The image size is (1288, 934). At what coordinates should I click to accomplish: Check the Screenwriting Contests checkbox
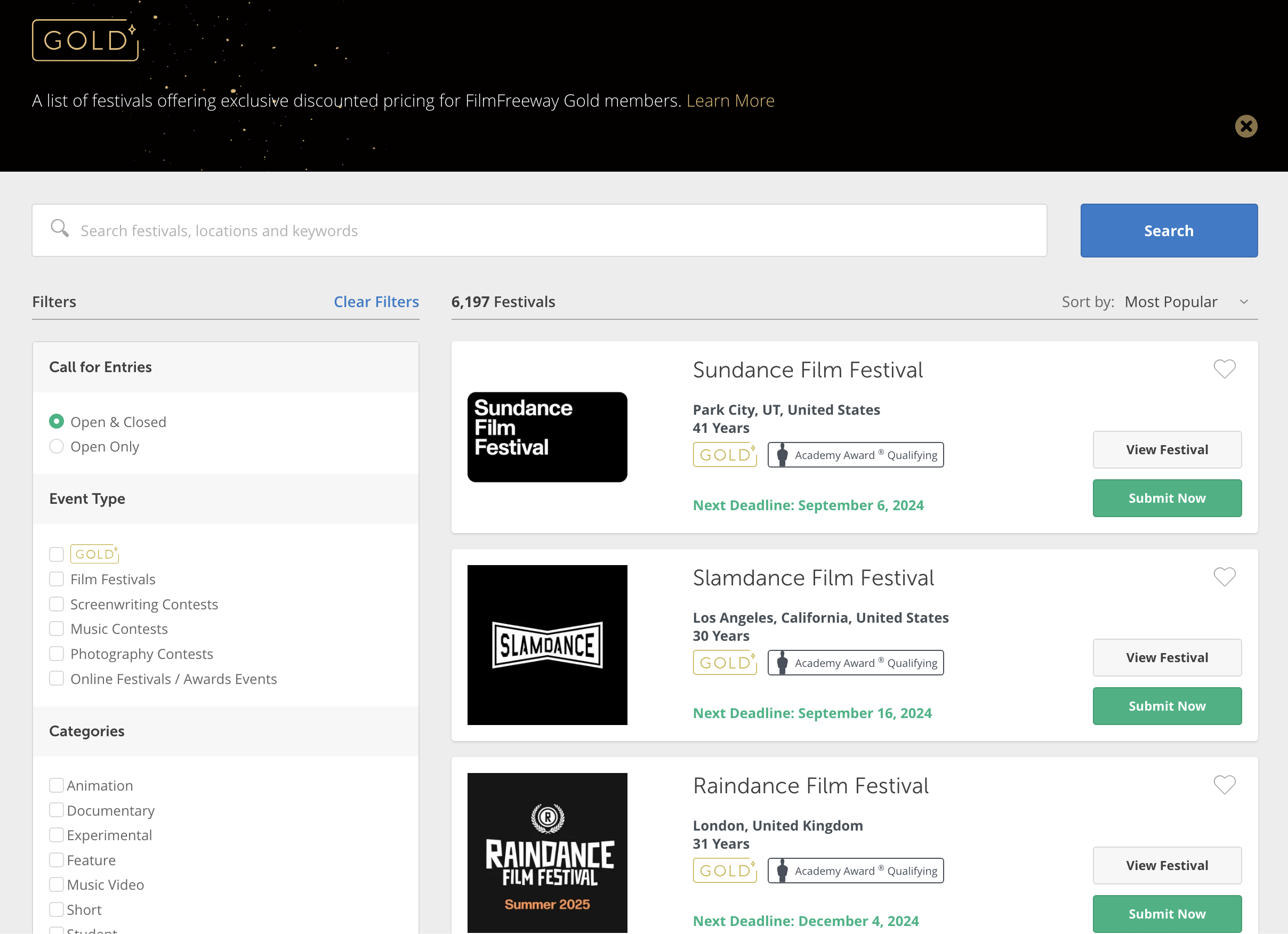point(56,604)
